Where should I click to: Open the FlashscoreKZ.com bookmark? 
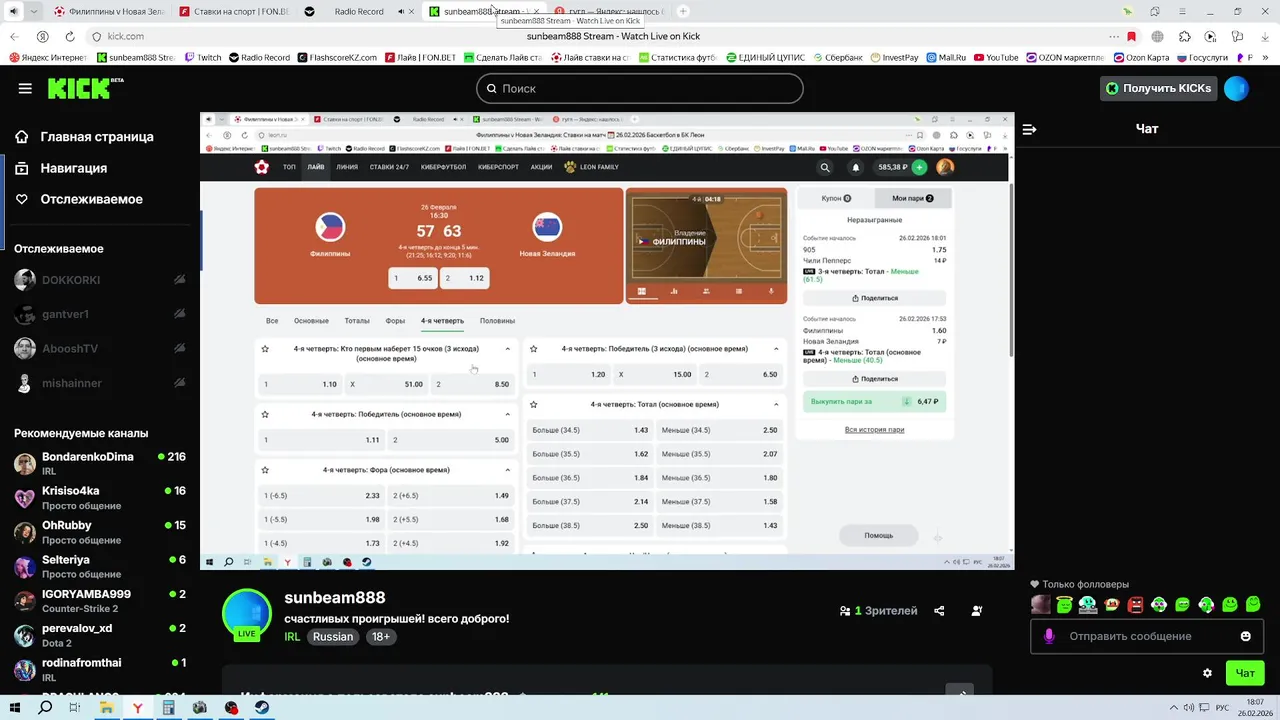[x=337, y=58]
